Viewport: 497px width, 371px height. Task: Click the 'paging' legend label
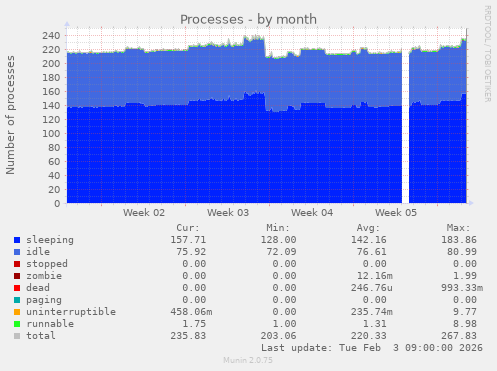pos(44,300)
